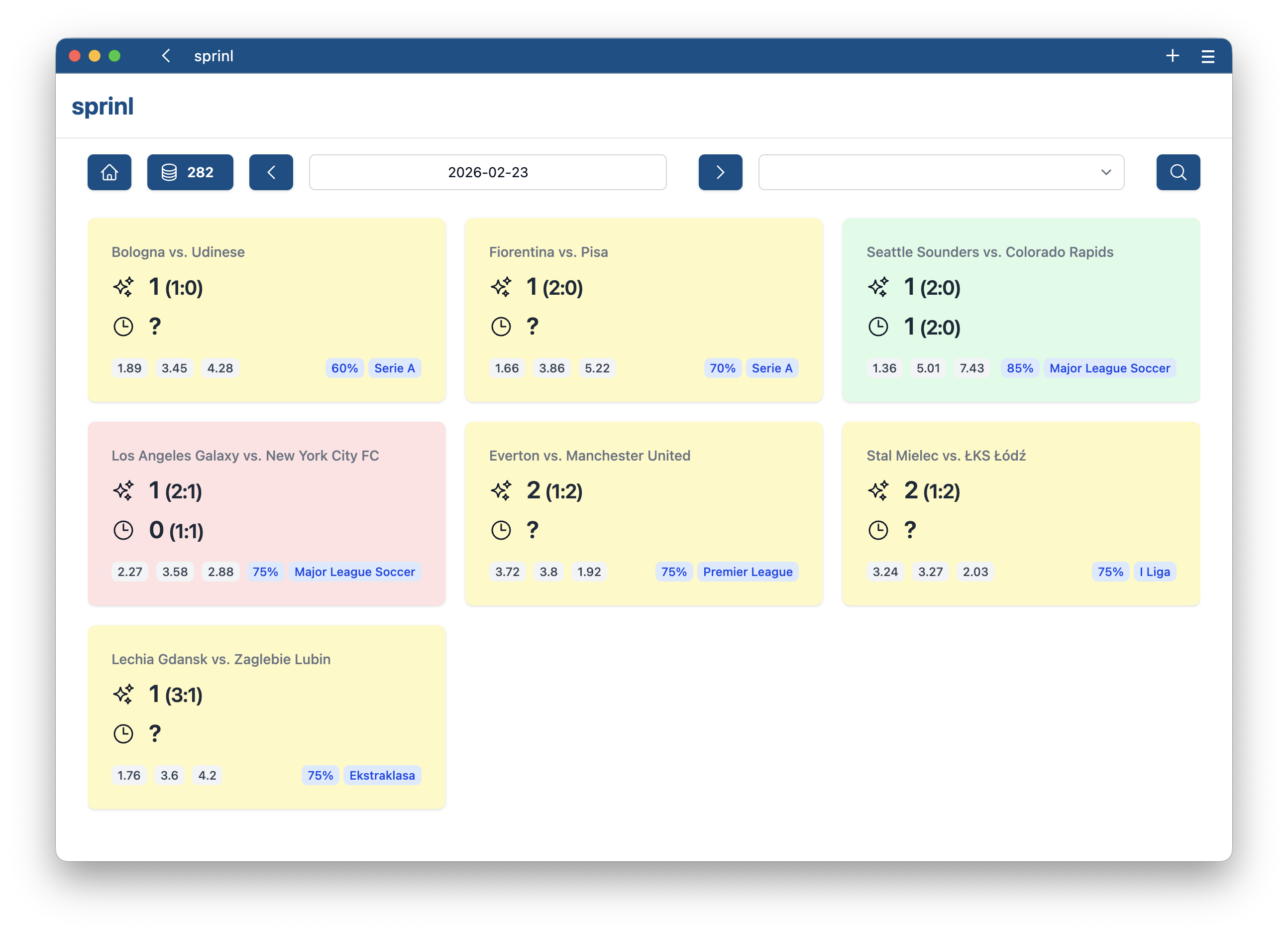
Task: Click the I Liga tag on Stal Mielec card
Action: tap(1154, 572)
